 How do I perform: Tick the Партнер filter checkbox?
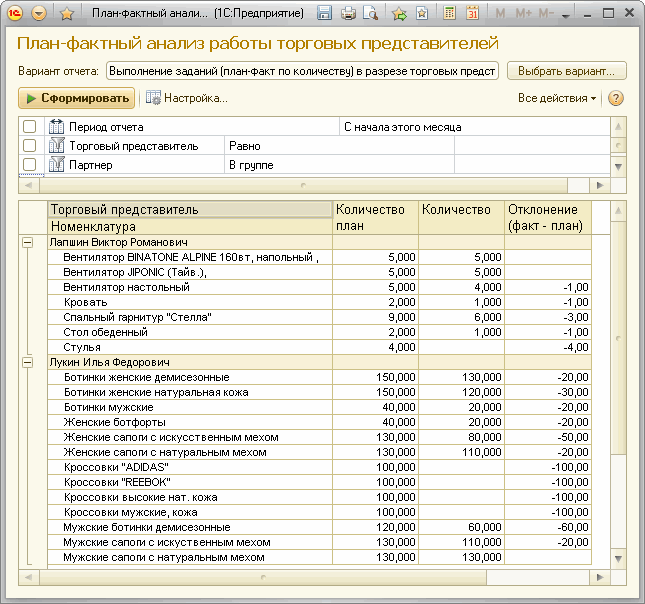[30, 164]
